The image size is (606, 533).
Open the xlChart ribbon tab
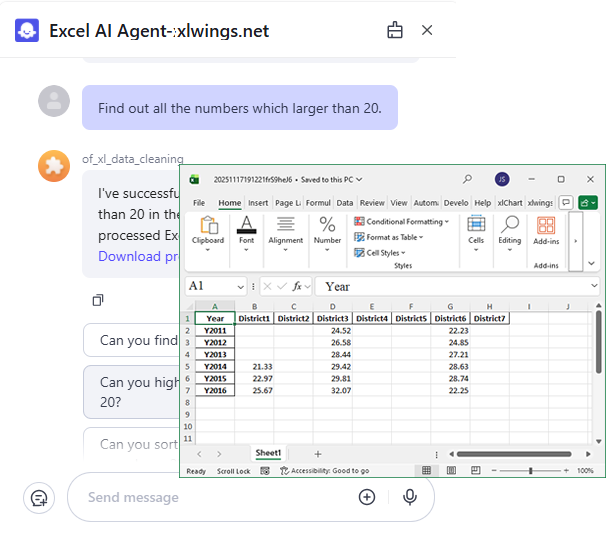click(x=509, y=203)
